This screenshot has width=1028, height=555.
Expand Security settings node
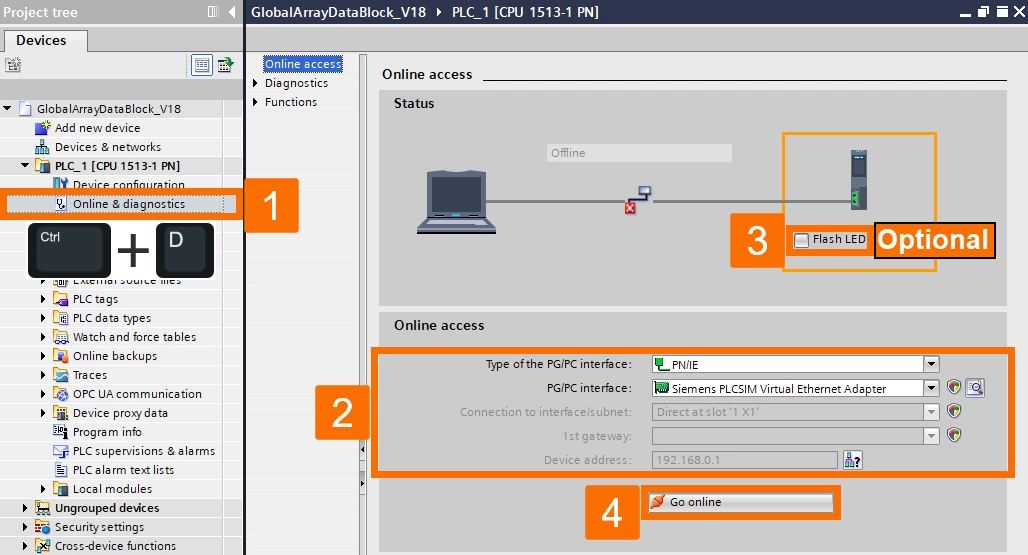coord(25,527)
